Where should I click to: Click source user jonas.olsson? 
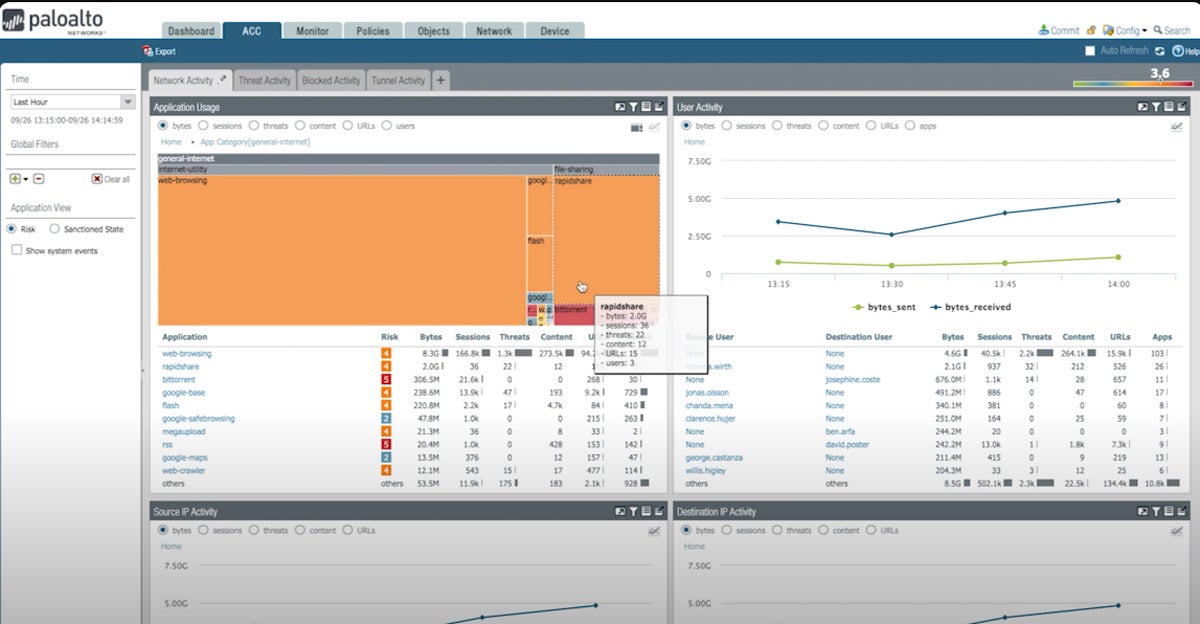[x=707, y=393]
